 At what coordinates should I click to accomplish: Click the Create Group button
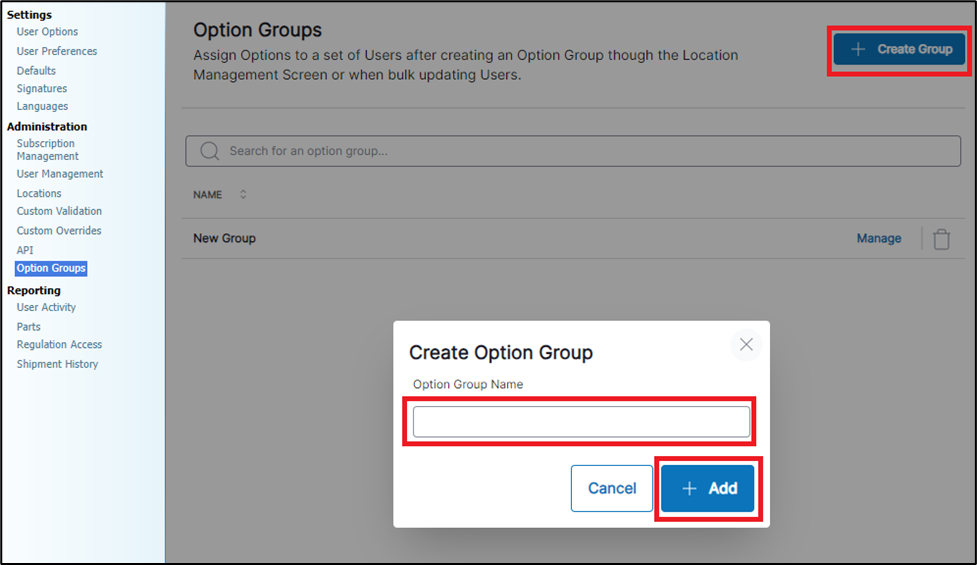899,49
